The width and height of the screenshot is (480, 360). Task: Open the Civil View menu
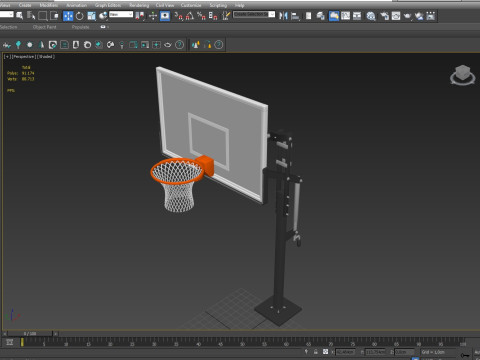[165, 5]
